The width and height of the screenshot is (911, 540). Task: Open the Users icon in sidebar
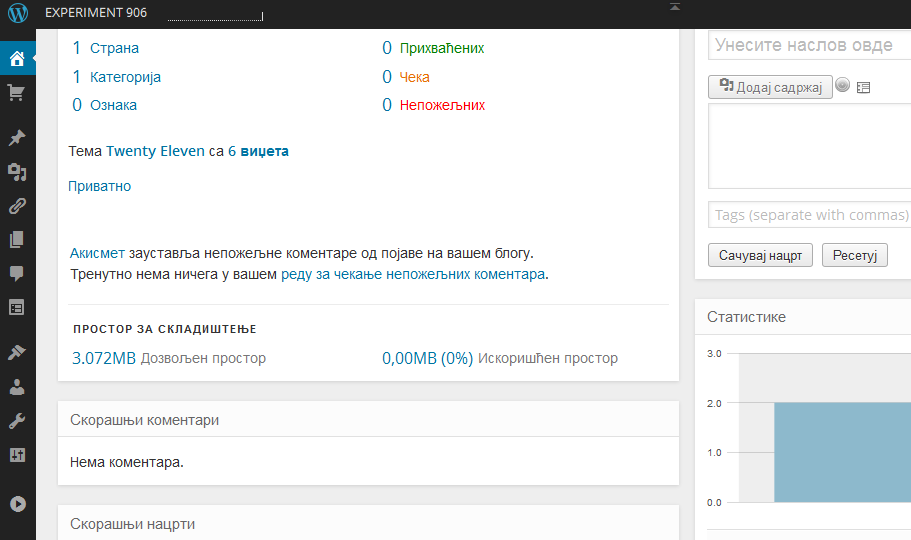point(17,387)
